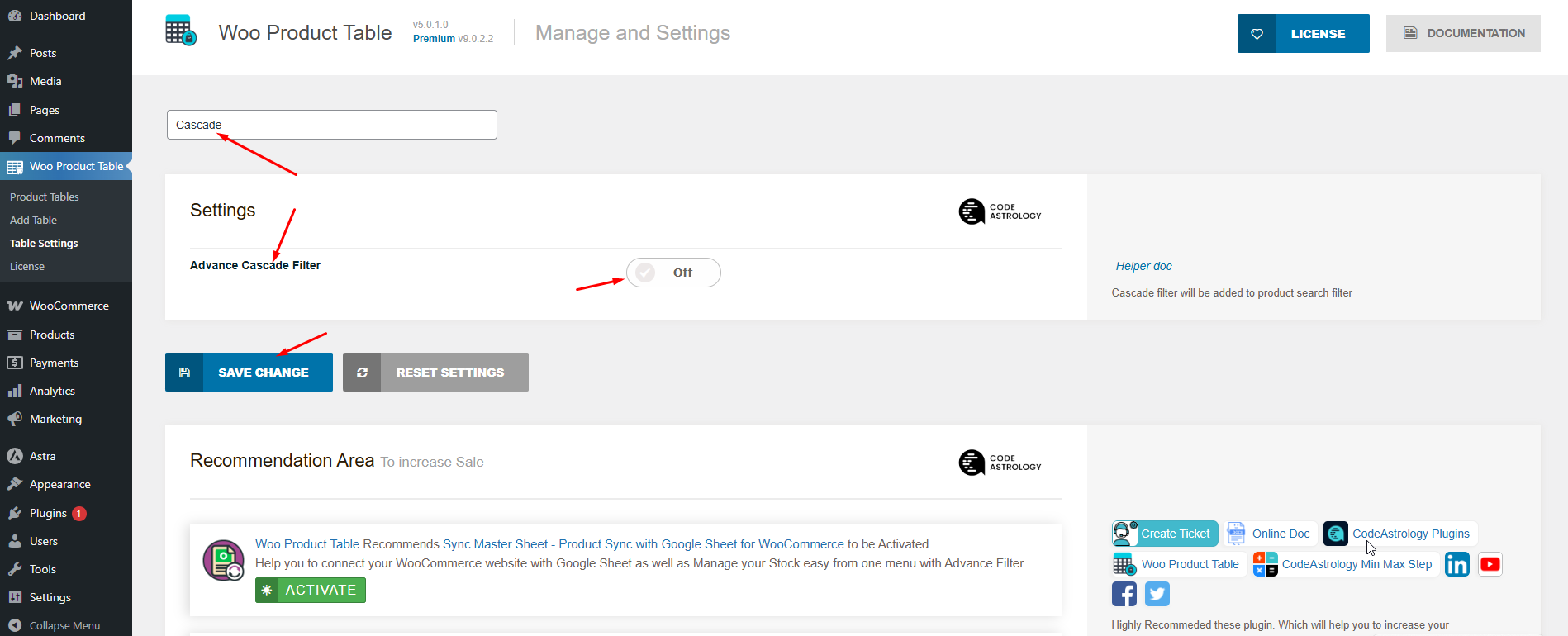1568x636 pixels.
Task: Click the Payments sidebar icon
Action: [x=14, y=363]
